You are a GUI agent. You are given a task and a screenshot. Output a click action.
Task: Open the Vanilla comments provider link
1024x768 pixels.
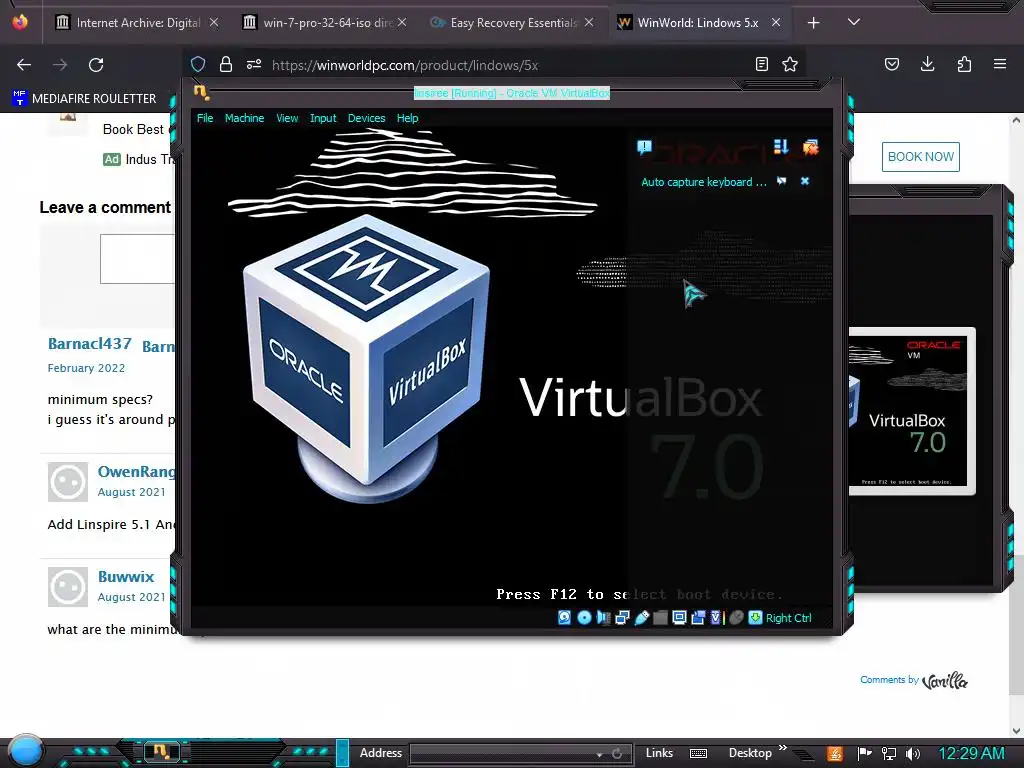[944, 680]
